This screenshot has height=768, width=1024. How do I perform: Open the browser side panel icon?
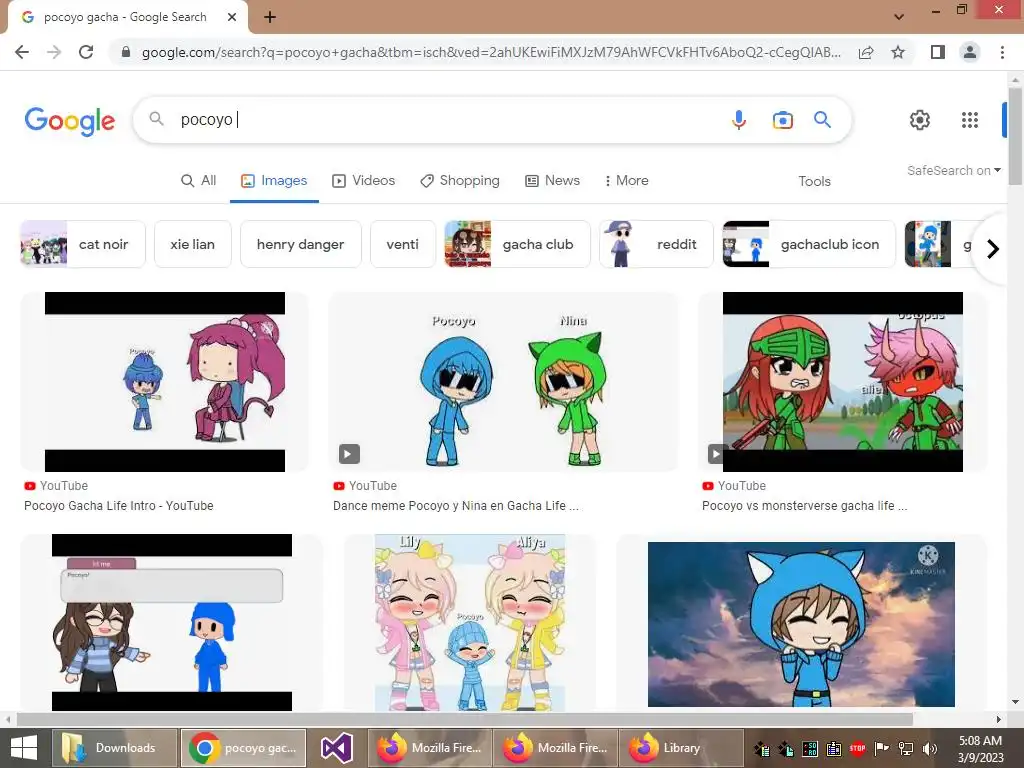click(x=938, y=52)
